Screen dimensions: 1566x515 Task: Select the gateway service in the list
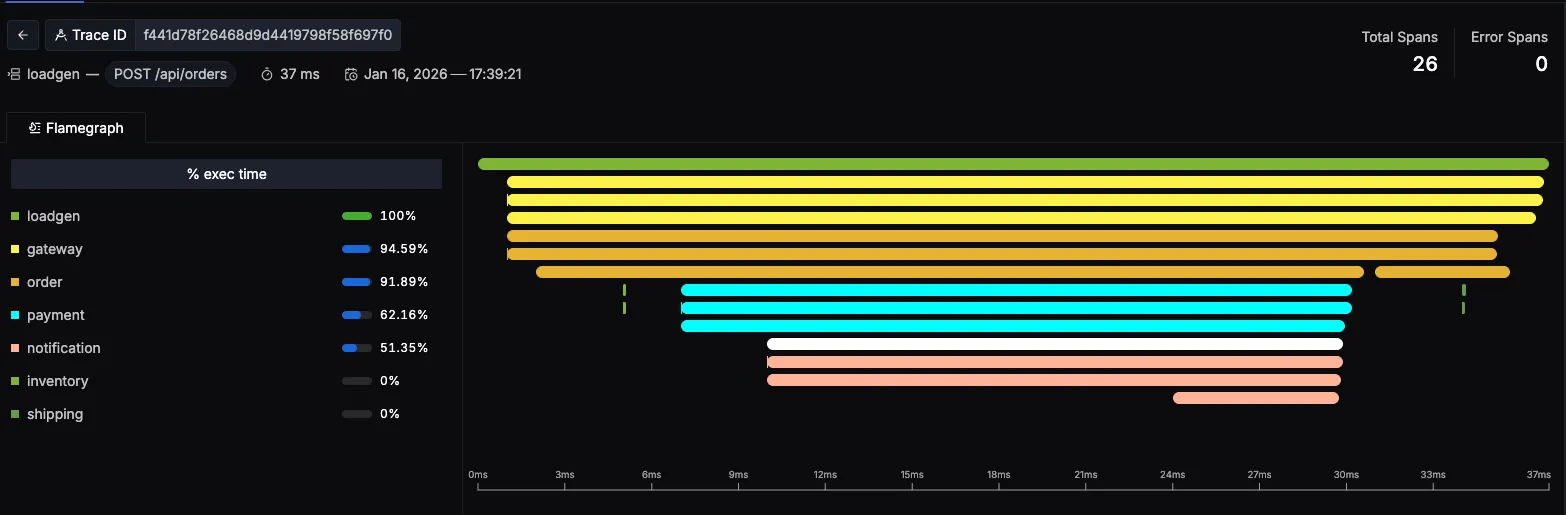(x=54, y=249)
